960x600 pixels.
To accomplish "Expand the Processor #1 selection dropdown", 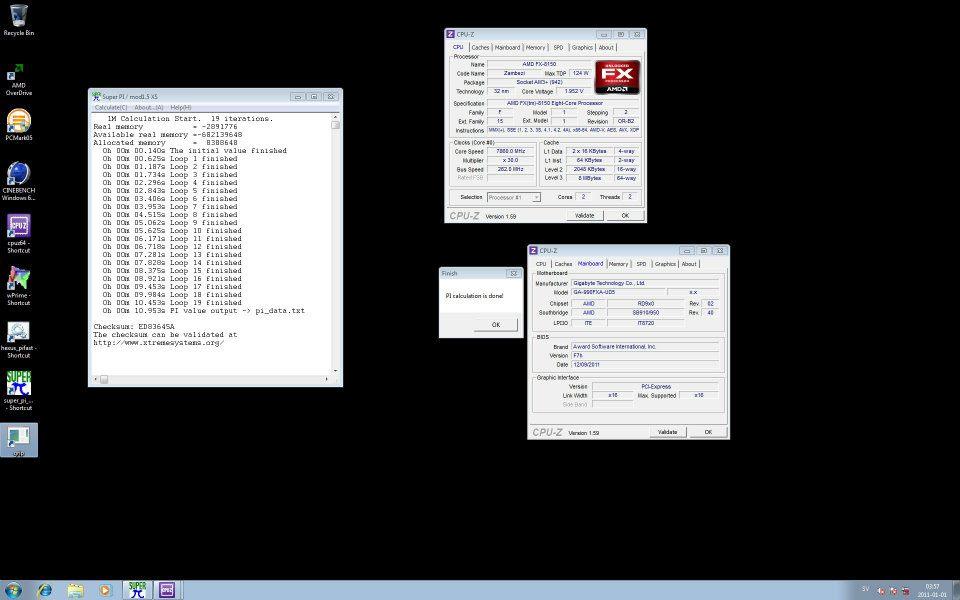I will [x=536, y=197].
